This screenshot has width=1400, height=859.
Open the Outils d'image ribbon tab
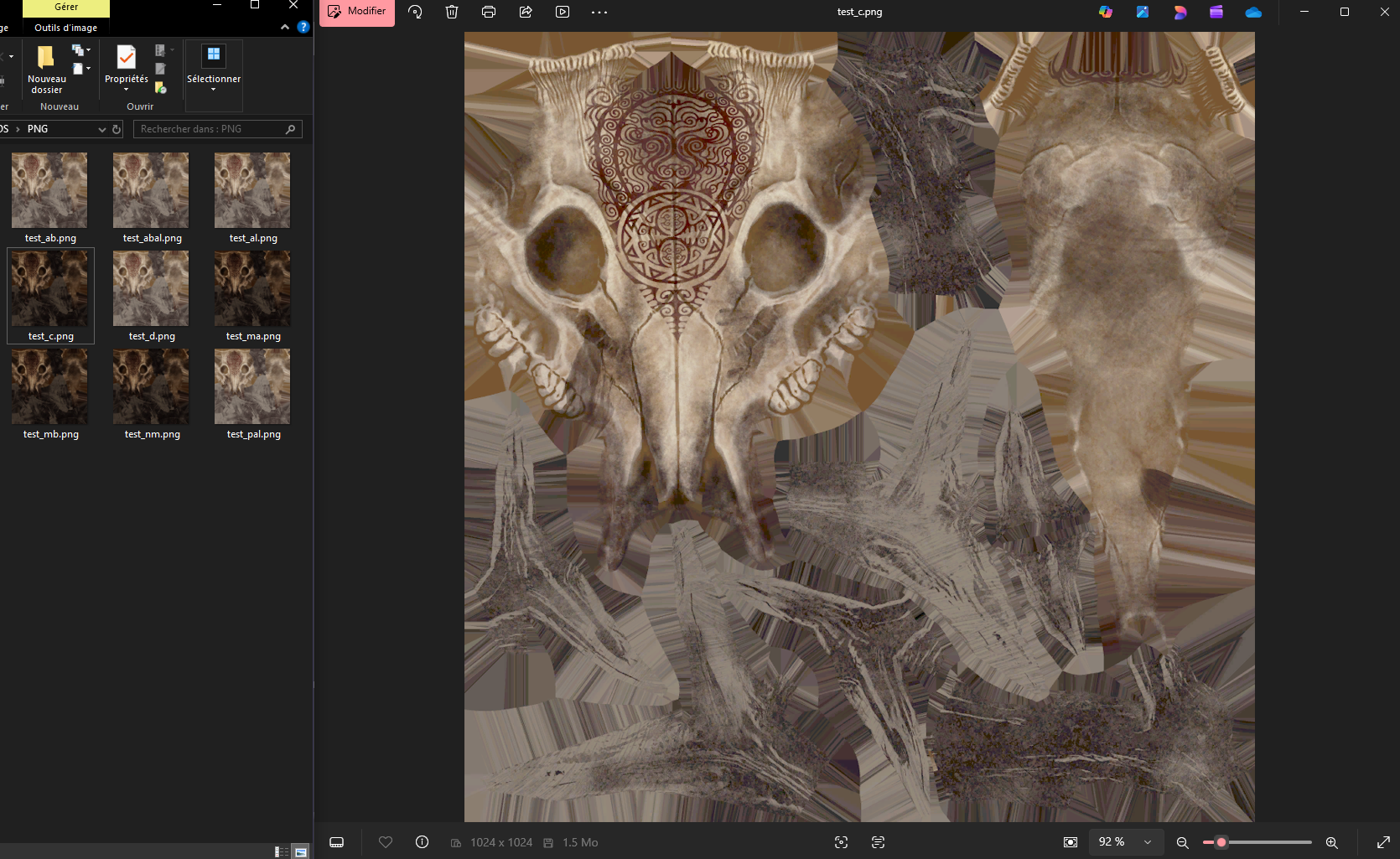[x=65, y=28]
